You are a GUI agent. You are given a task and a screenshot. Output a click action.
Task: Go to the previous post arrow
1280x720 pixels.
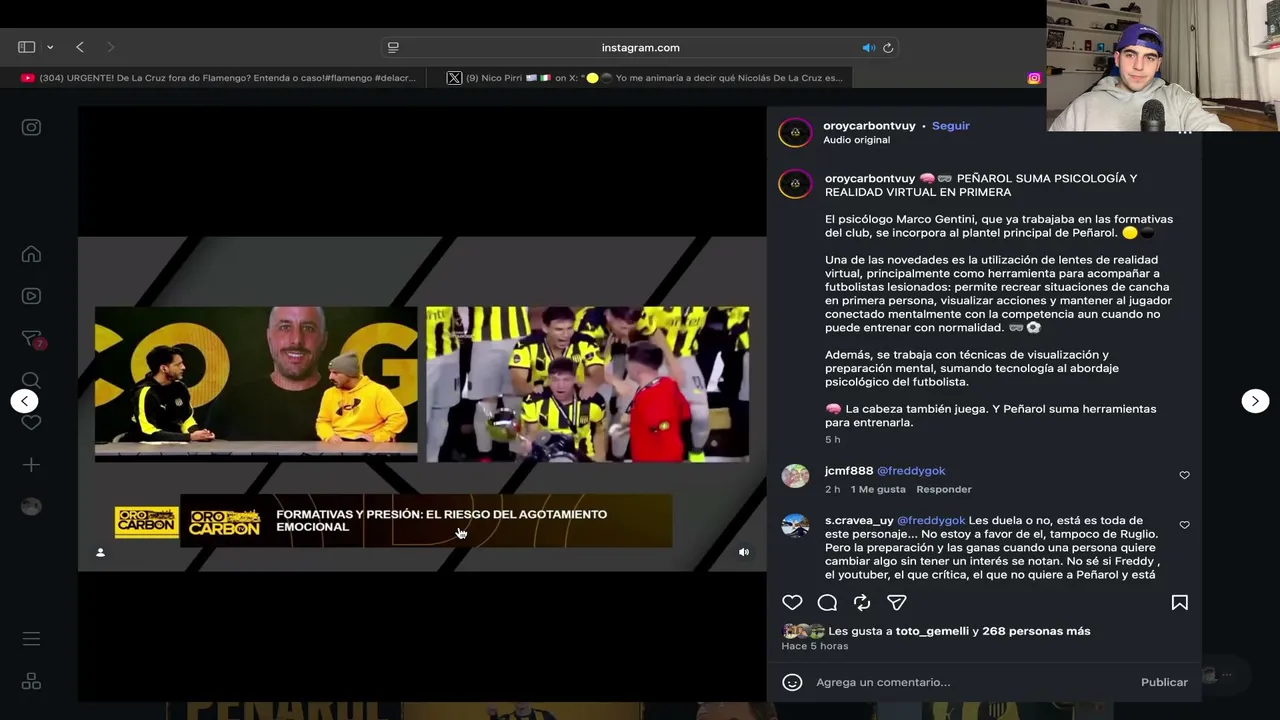(25, 401)
